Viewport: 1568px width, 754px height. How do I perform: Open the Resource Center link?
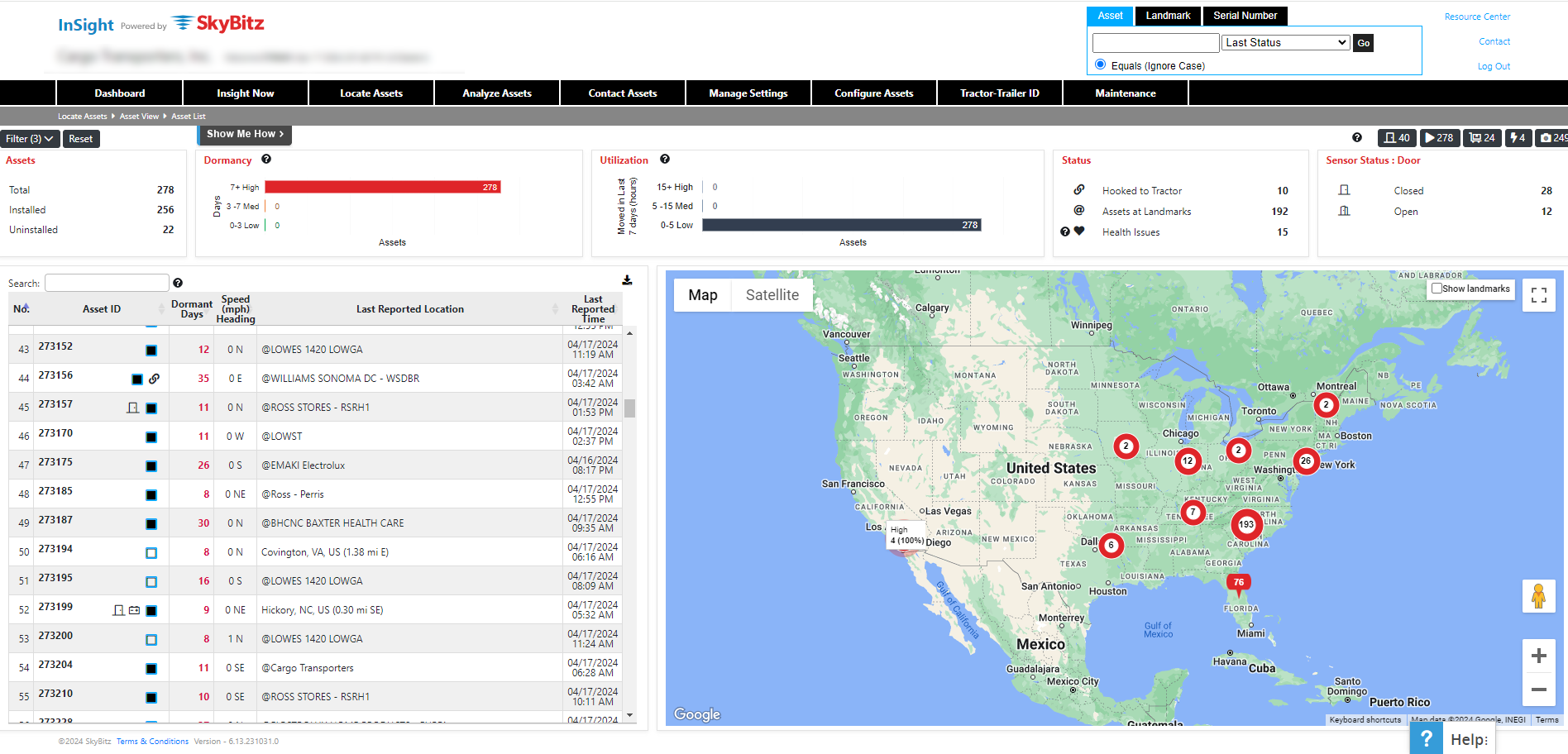(1477, 17)
